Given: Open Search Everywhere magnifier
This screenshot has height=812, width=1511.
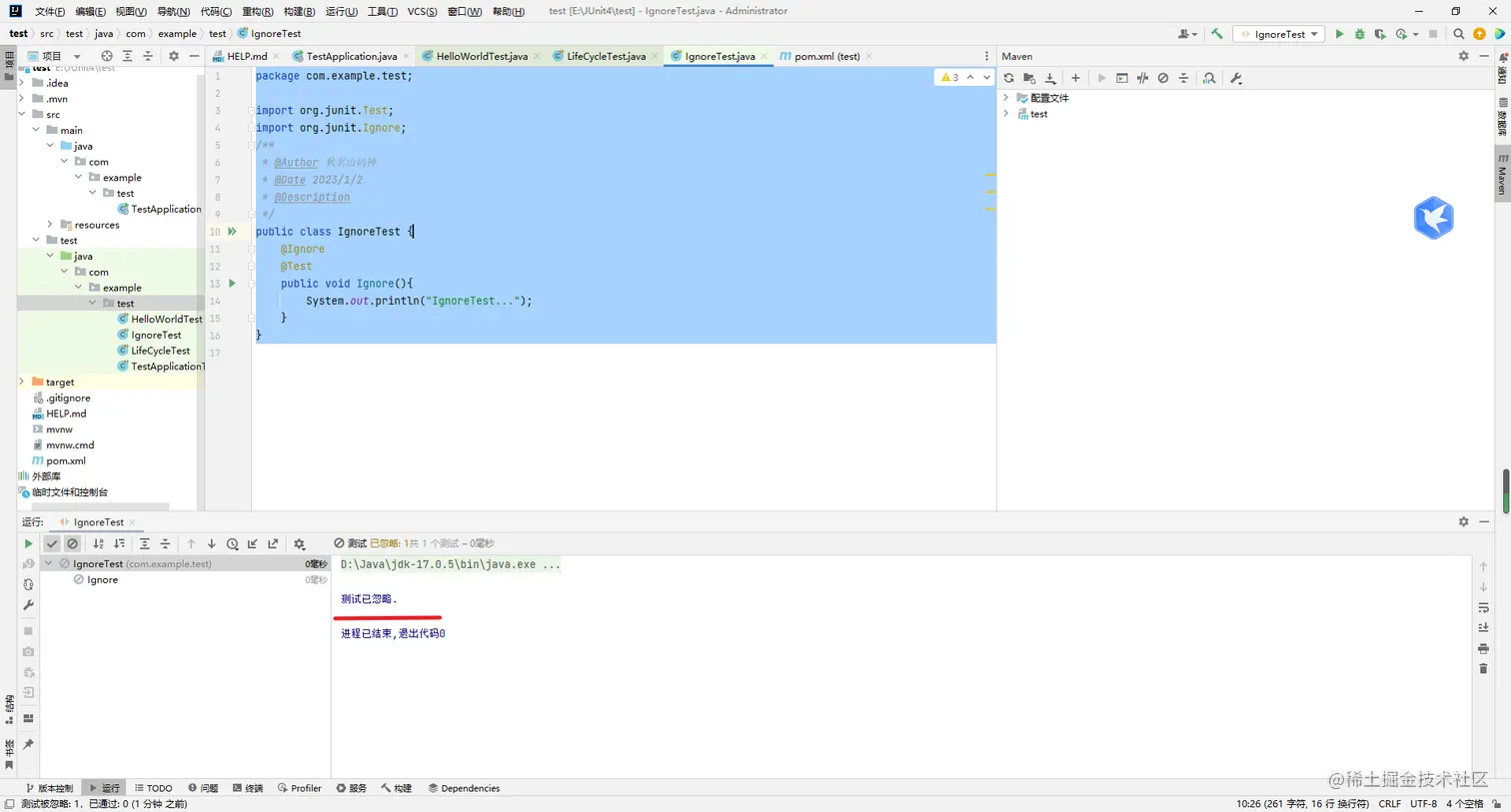Looking at the screenshot, I should (x=1458, y=34).
